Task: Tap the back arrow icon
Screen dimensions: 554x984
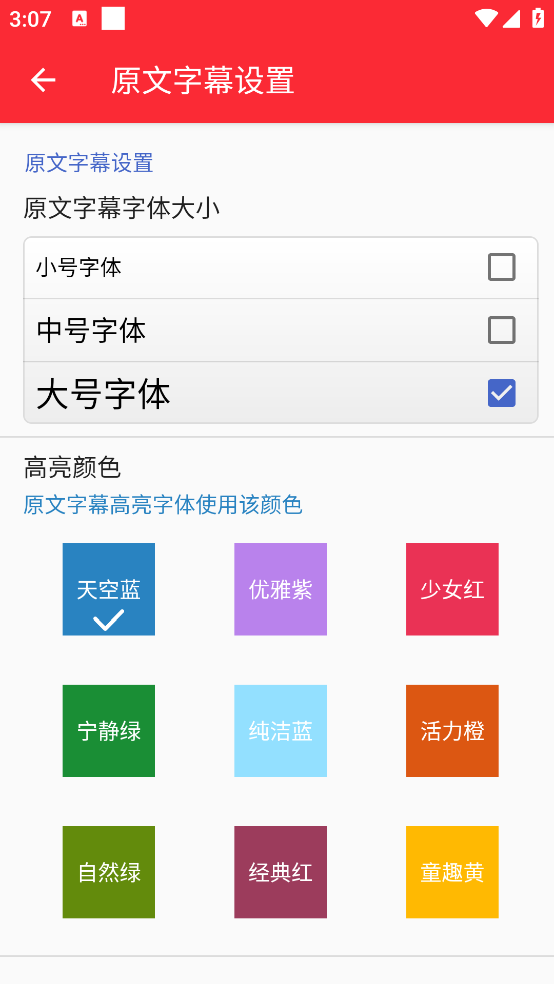Action: (x=43, y=80)
